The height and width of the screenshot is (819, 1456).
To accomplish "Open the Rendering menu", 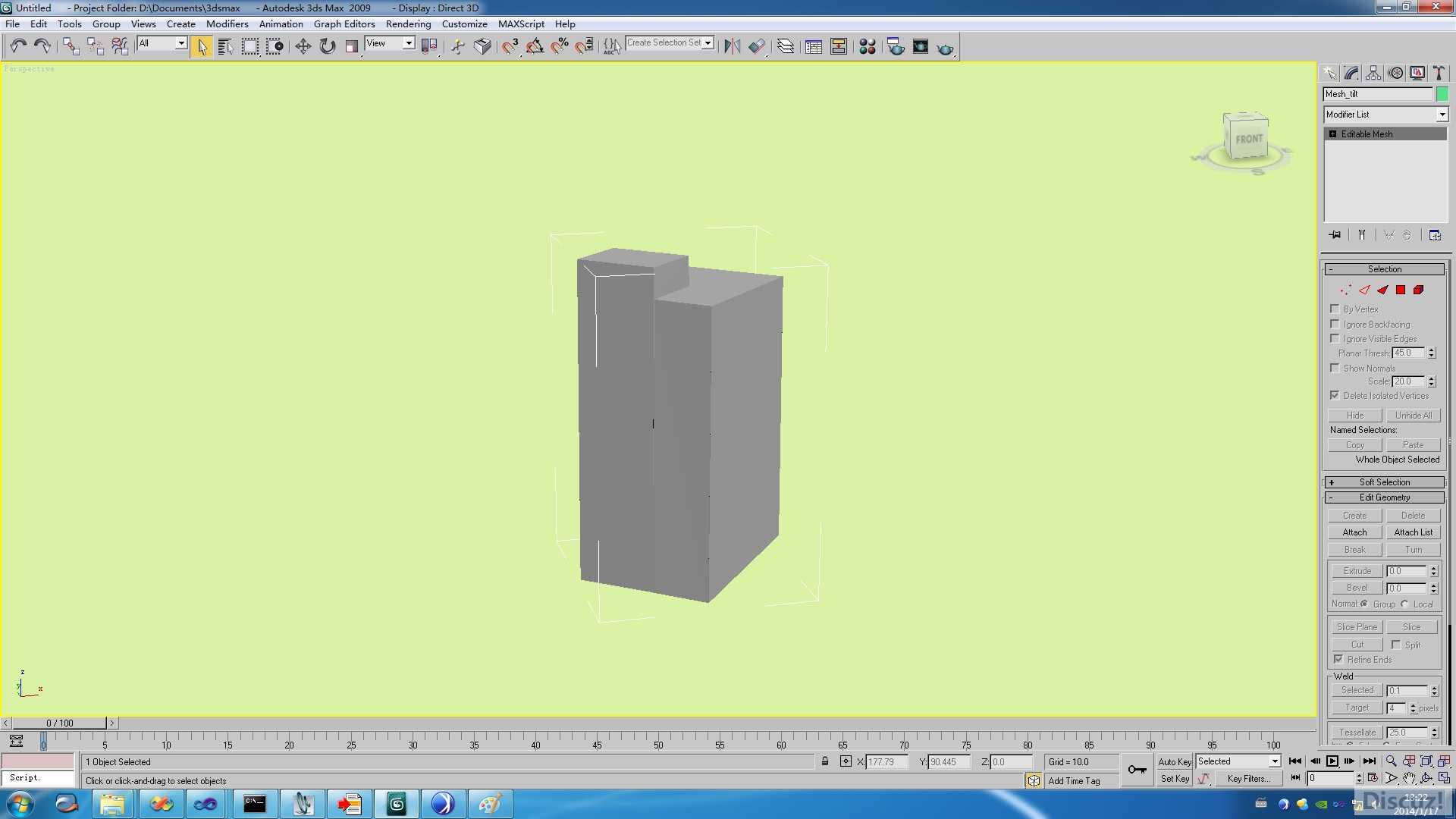I will tap(408, 24).
